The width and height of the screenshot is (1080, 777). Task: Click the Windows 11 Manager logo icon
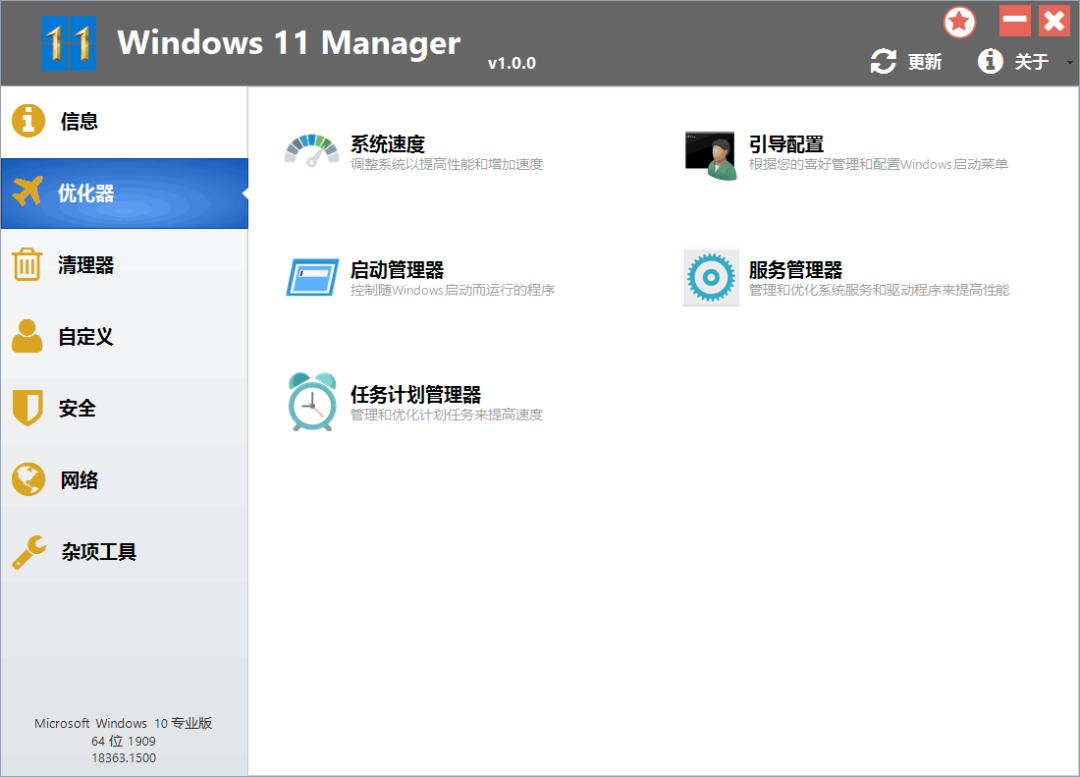tap(68, 43)
